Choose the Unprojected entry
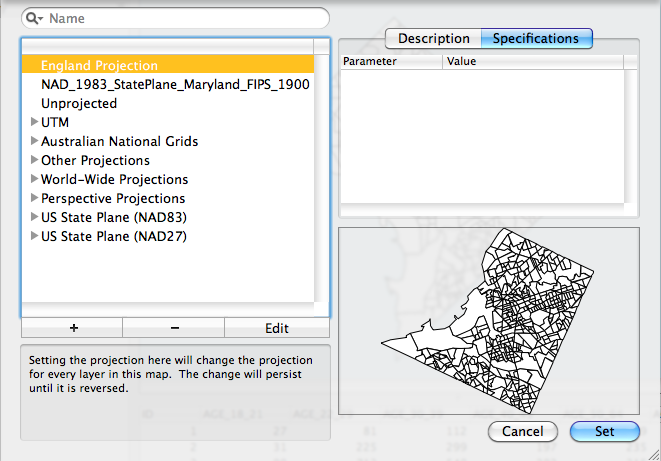This screenshot has width=661, height=461. [x=79, y=103]
